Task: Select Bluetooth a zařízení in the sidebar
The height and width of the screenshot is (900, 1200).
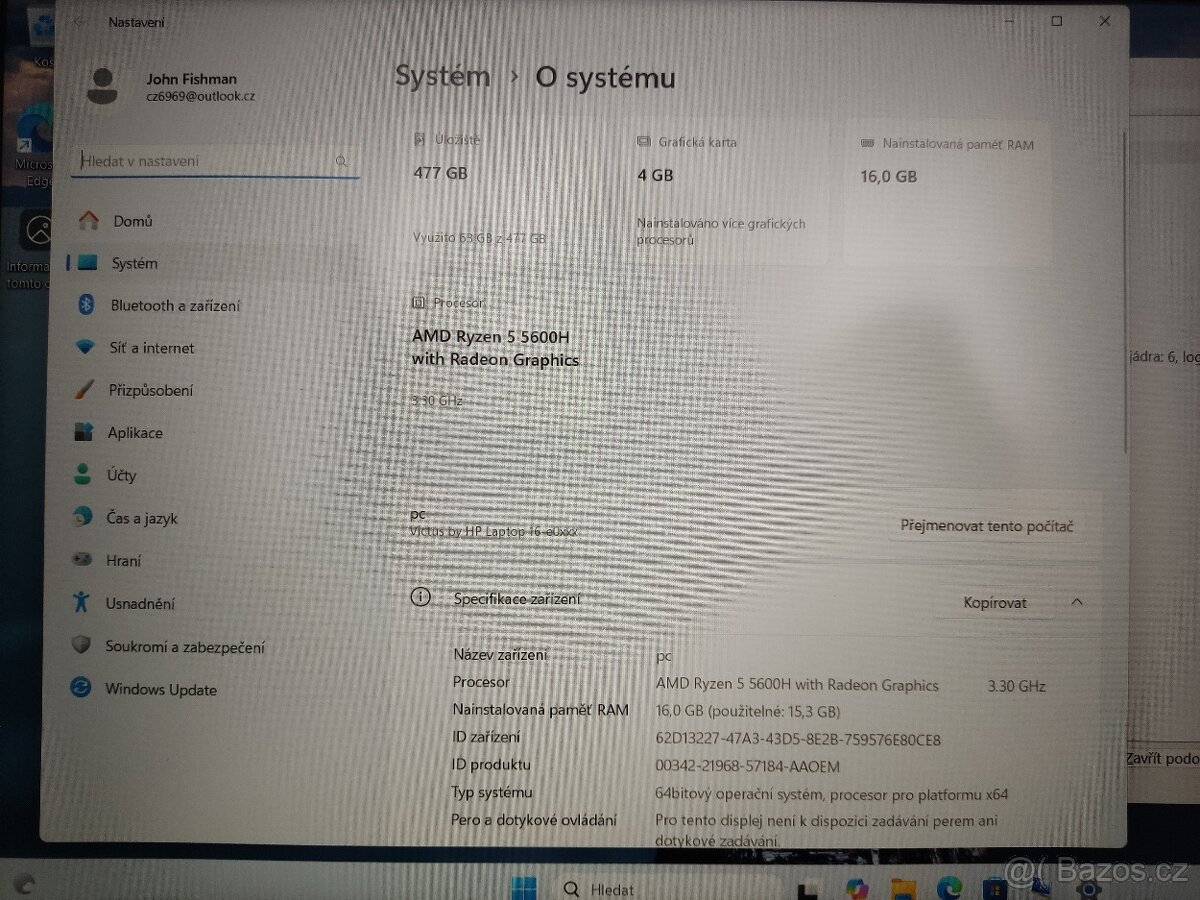Action: [173, 305]
